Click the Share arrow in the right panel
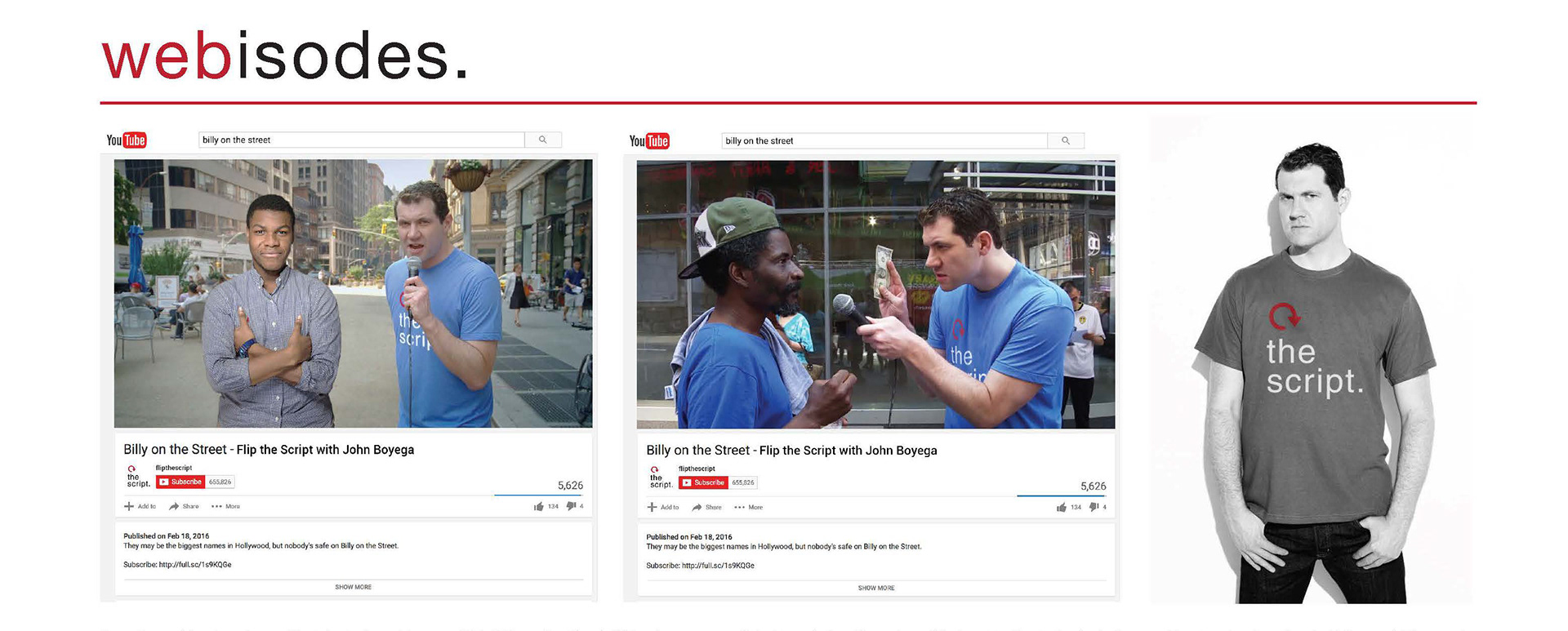This screenshot has width=1568, height=631. pyautogui.click(x=697, y=507)
